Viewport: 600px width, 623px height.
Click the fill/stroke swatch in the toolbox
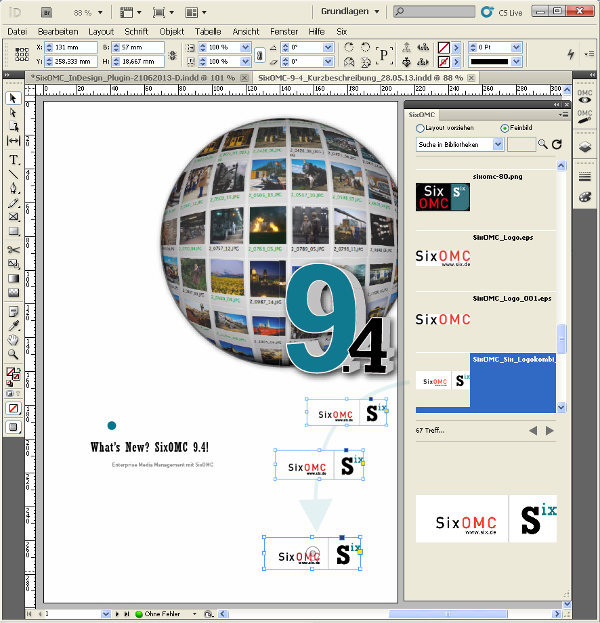click(x=13, y=375)
